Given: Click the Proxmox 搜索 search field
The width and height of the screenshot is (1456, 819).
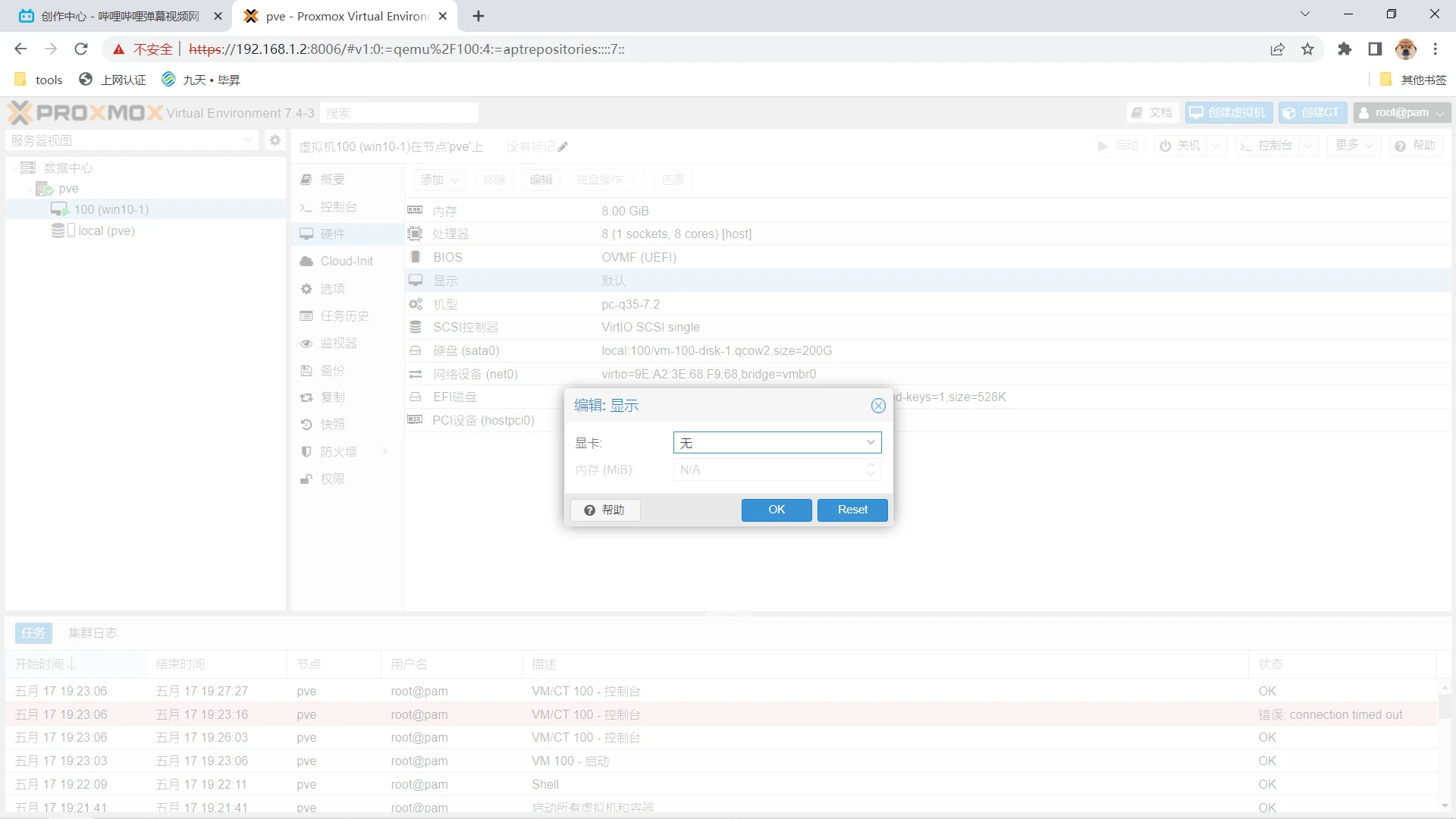Looking at the screenshot, I should [x=399, y=113].
